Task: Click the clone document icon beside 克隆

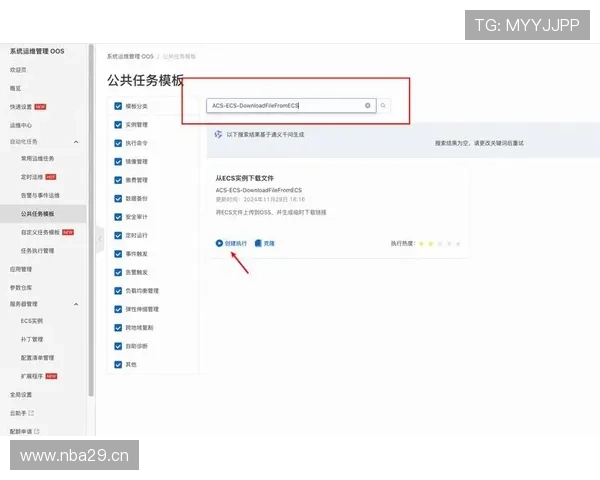Action: coord(258,243)
